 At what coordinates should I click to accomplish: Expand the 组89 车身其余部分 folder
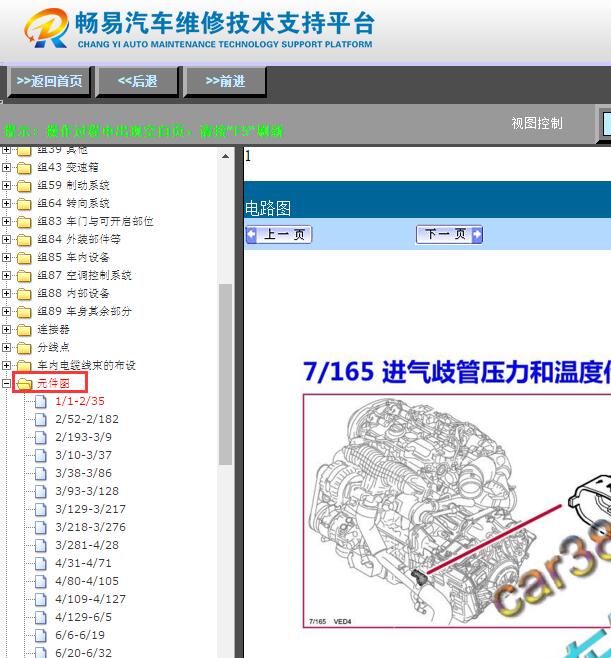tap(6, 311)
